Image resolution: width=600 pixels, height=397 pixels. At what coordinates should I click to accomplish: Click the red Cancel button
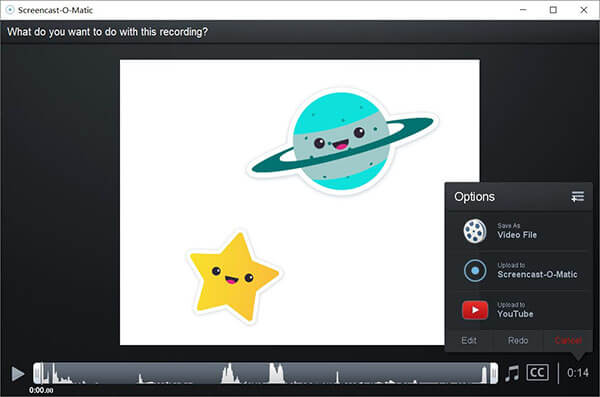568,340
